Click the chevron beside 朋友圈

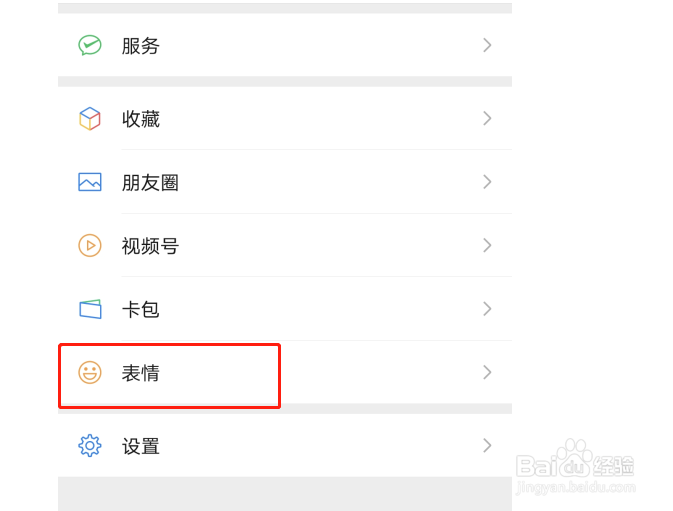pos(487,182)
